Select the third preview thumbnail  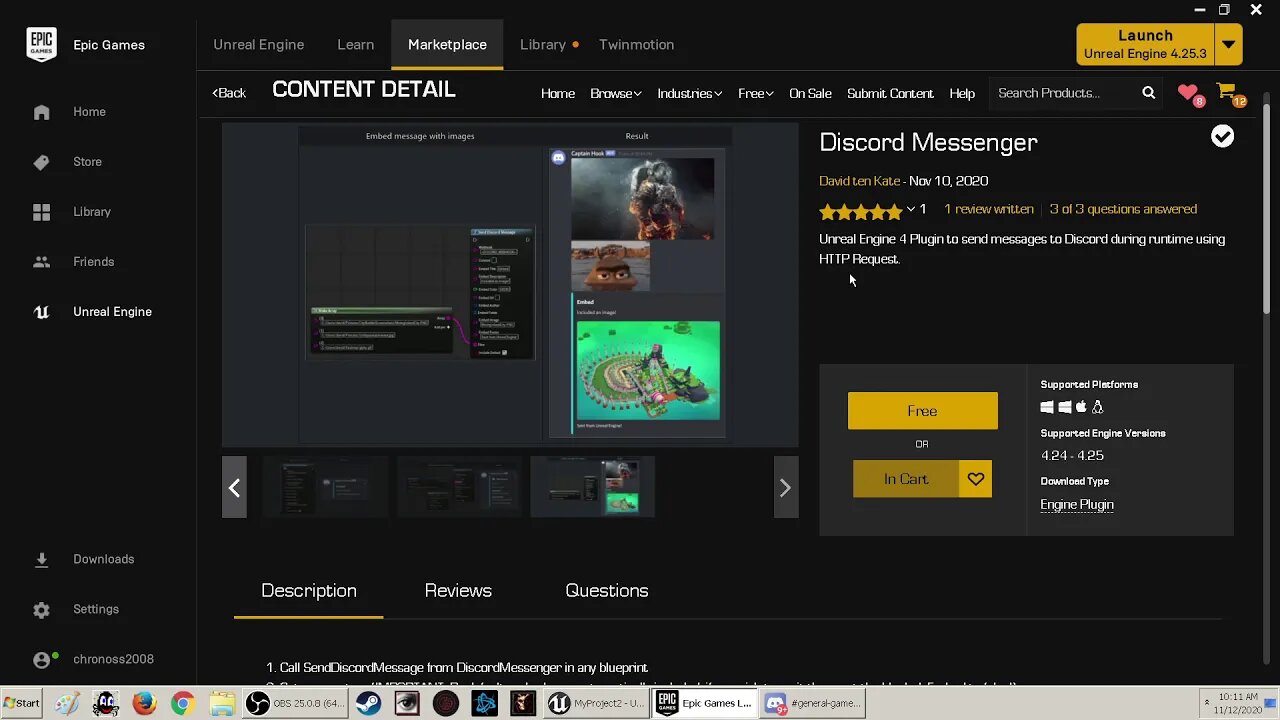click(593, 487)
